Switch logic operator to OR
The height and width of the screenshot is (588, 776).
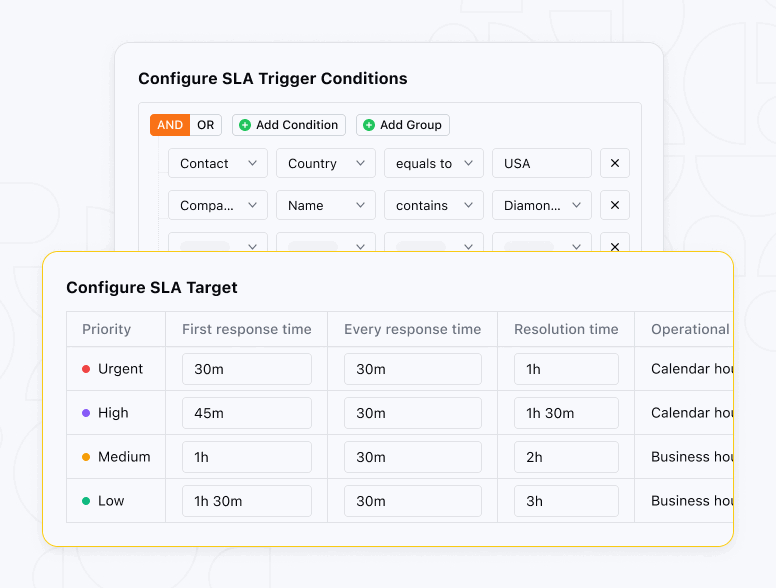click(205, 125)
